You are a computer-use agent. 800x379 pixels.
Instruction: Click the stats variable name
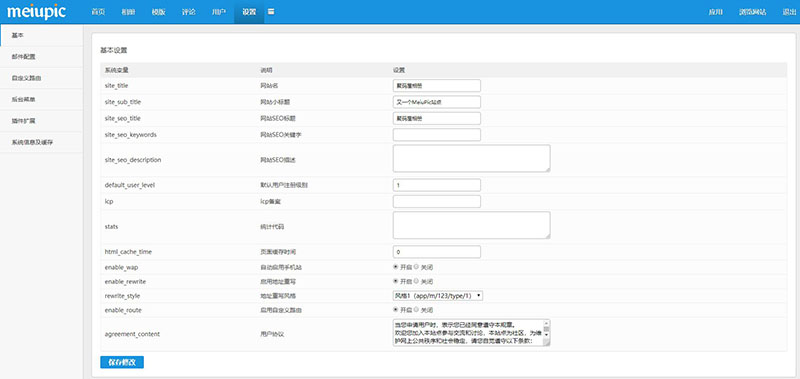(111, 225)
